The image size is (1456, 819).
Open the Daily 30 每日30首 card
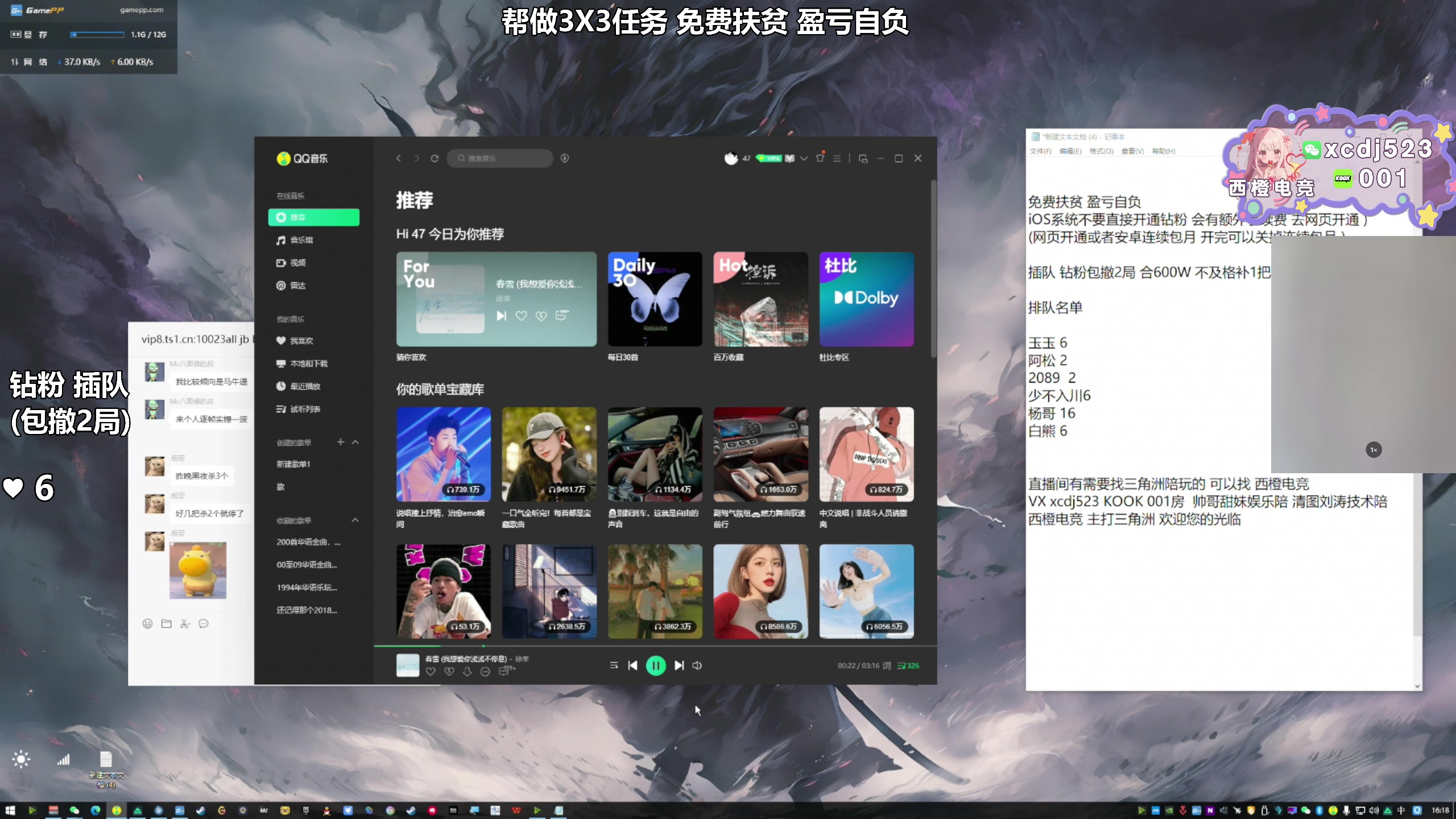tap(655, 299)
